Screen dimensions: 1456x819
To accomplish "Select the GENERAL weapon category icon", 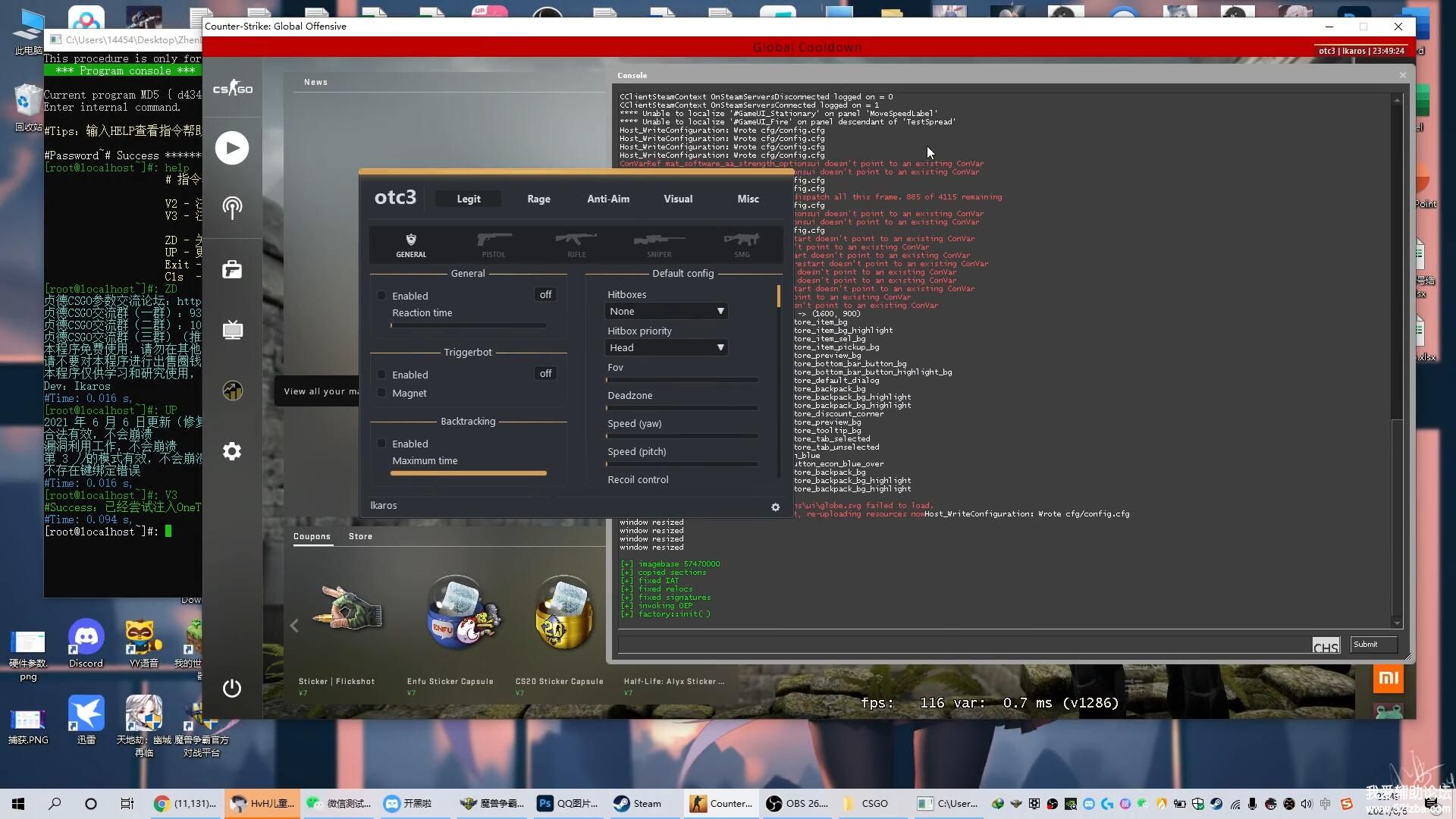I will pyautogui.click(x=411, y=245).
